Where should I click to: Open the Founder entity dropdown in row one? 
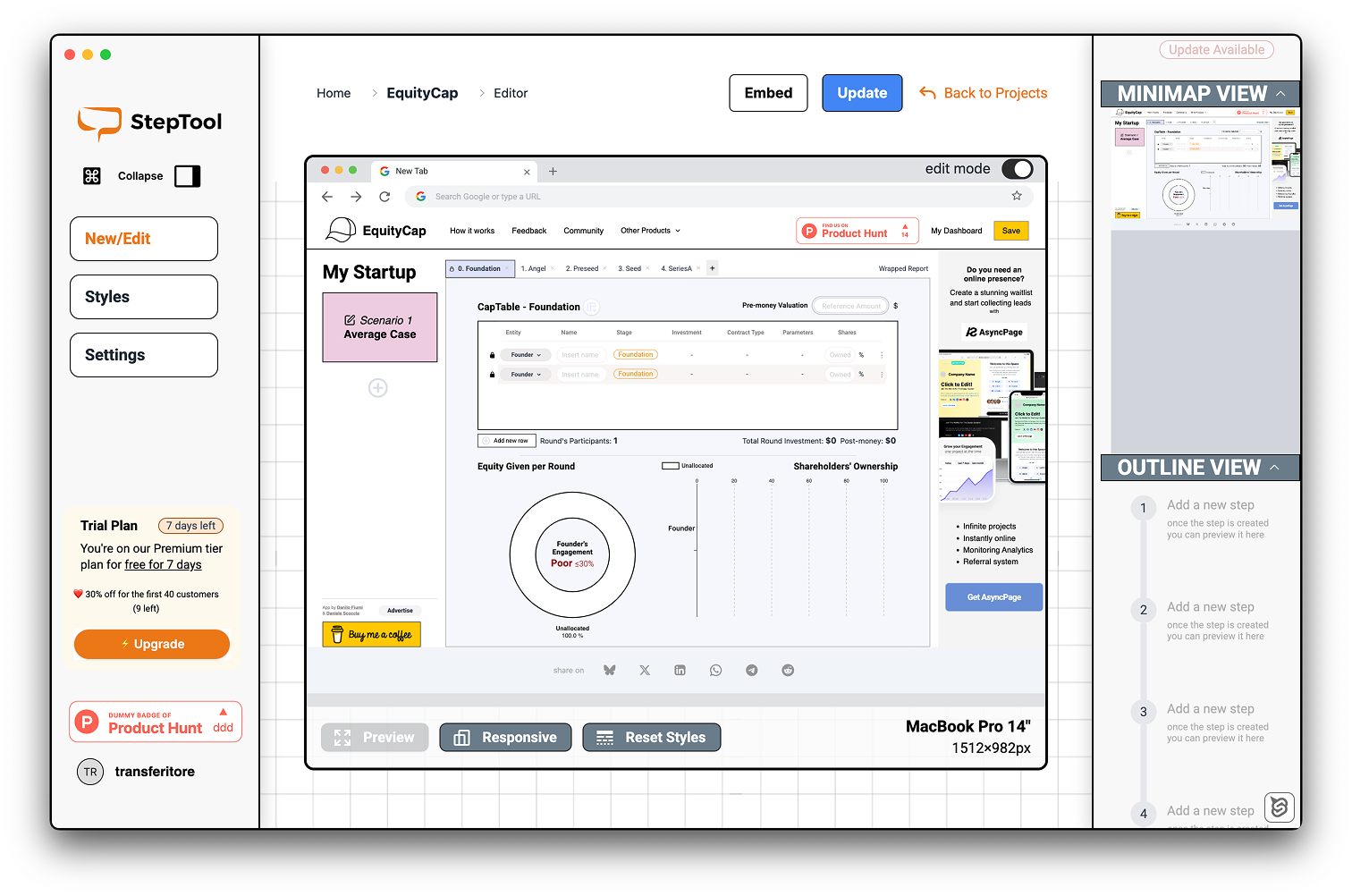(525, 354)
